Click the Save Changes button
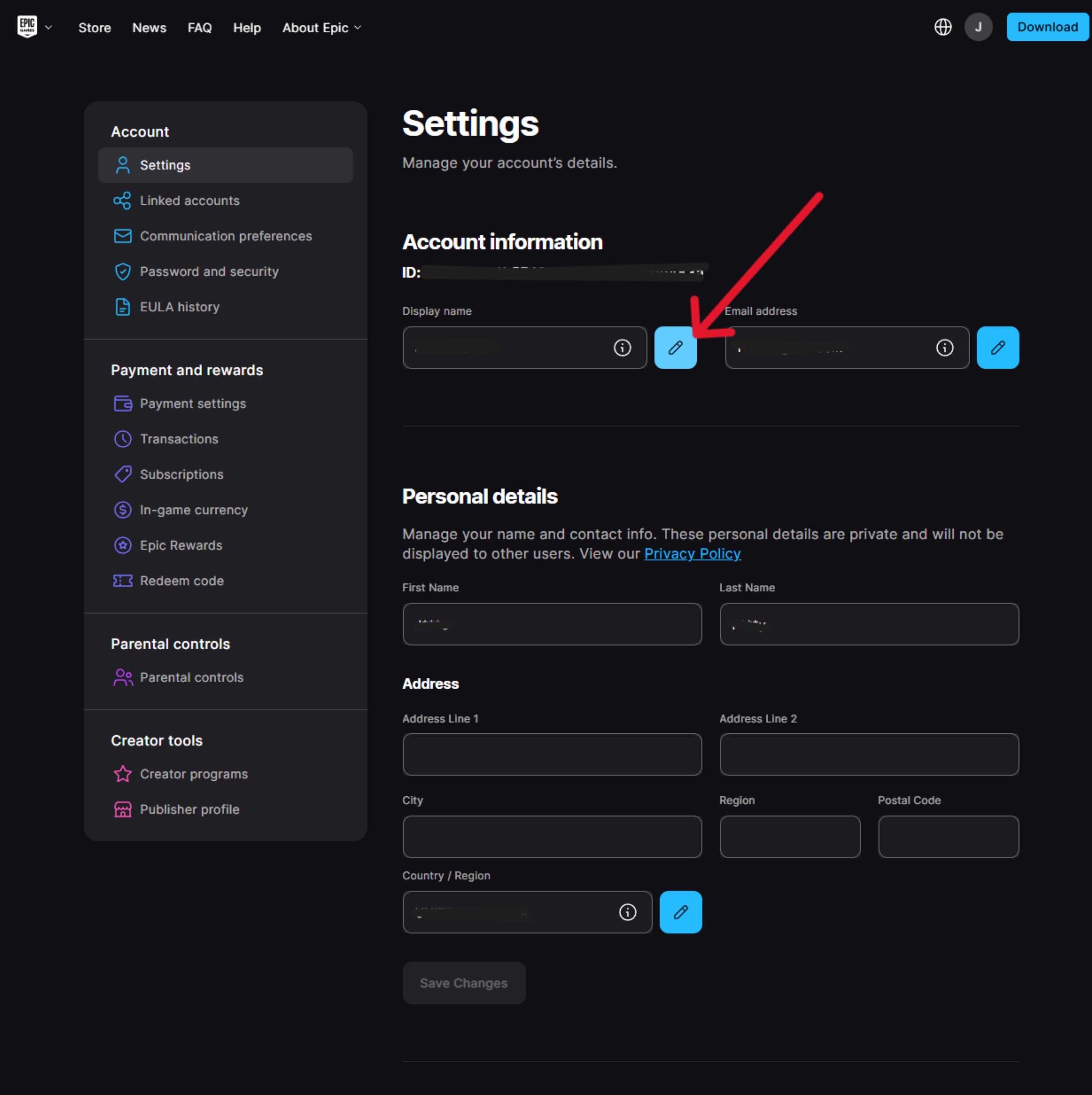The height and width of the screenshot is (1095, 1092). pyautogui.click(x=464, y=983)
